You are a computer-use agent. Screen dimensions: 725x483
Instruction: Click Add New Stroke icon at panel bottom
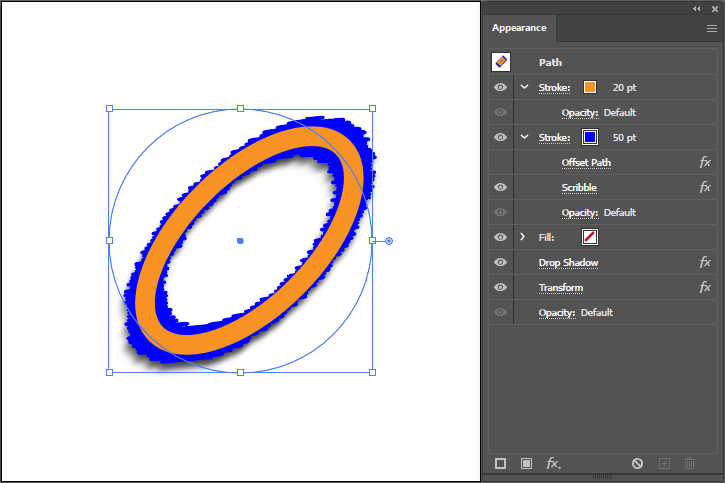pyautogui.click(x=501, y=463)
